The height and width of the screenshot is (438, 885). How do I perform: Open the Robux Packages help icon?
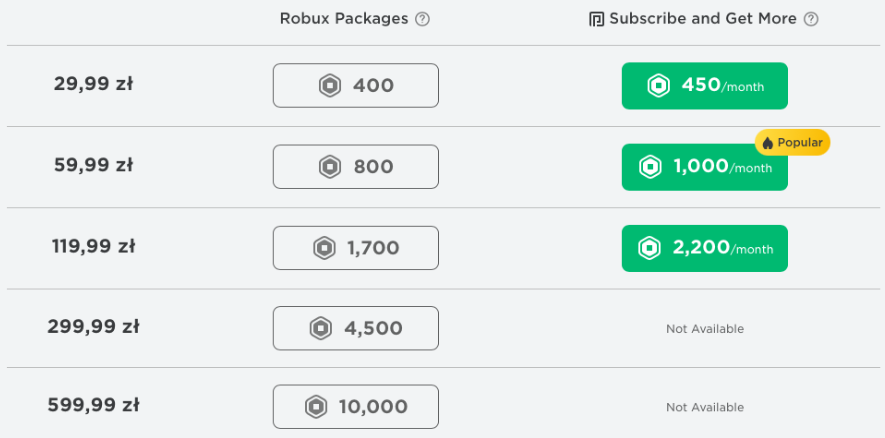(422, 19)
